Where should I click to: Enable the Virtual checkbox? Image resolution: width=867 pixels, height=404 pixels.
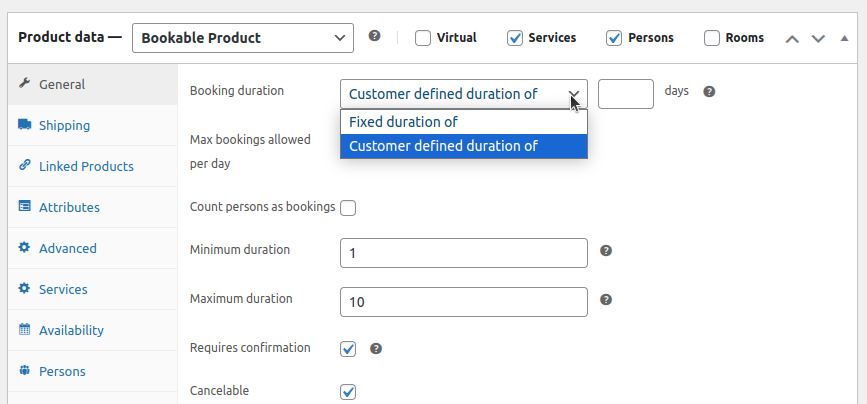pos(423,38)
